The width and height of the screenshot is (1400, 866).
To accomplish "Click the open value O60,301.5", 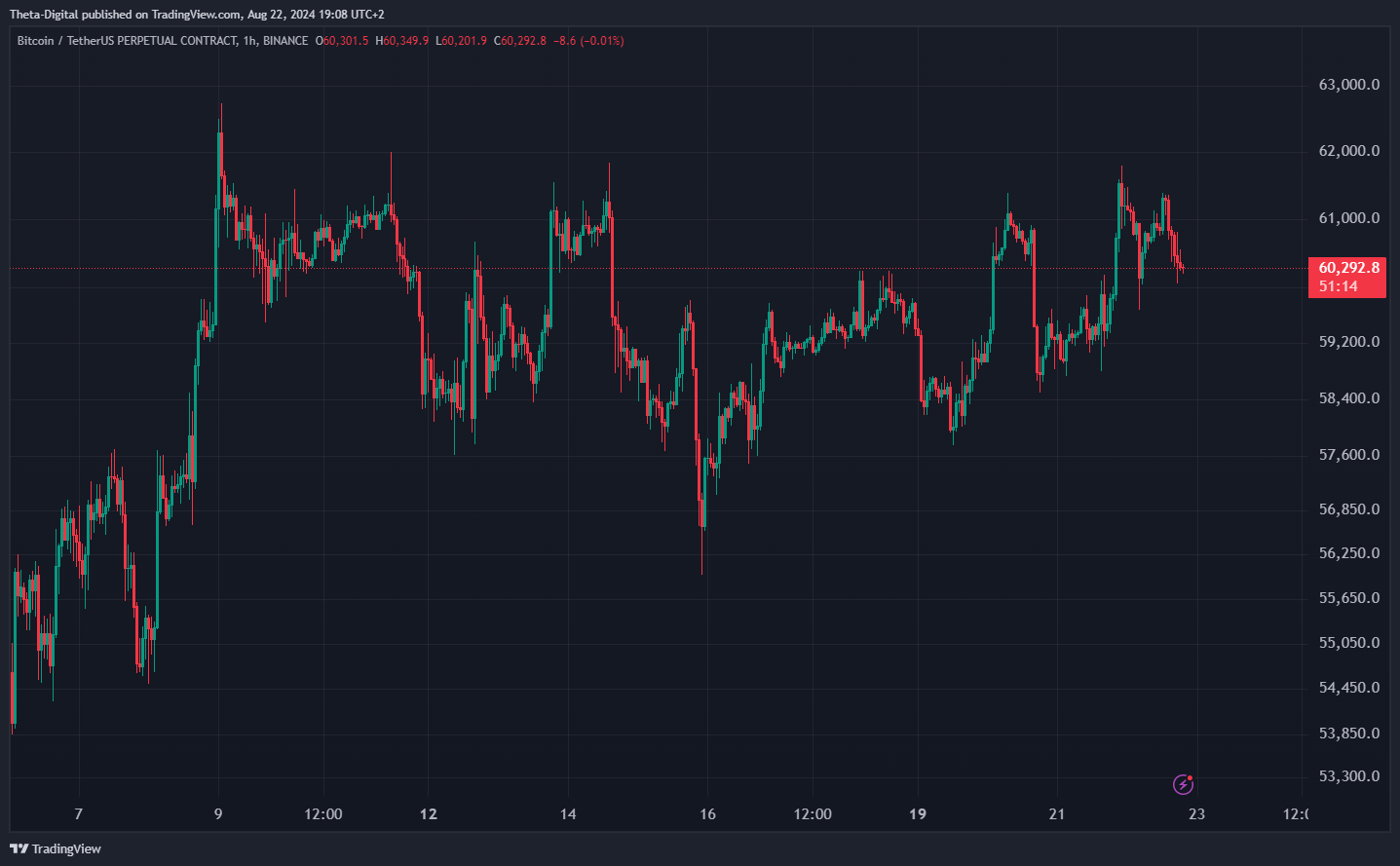I will 342,41.
